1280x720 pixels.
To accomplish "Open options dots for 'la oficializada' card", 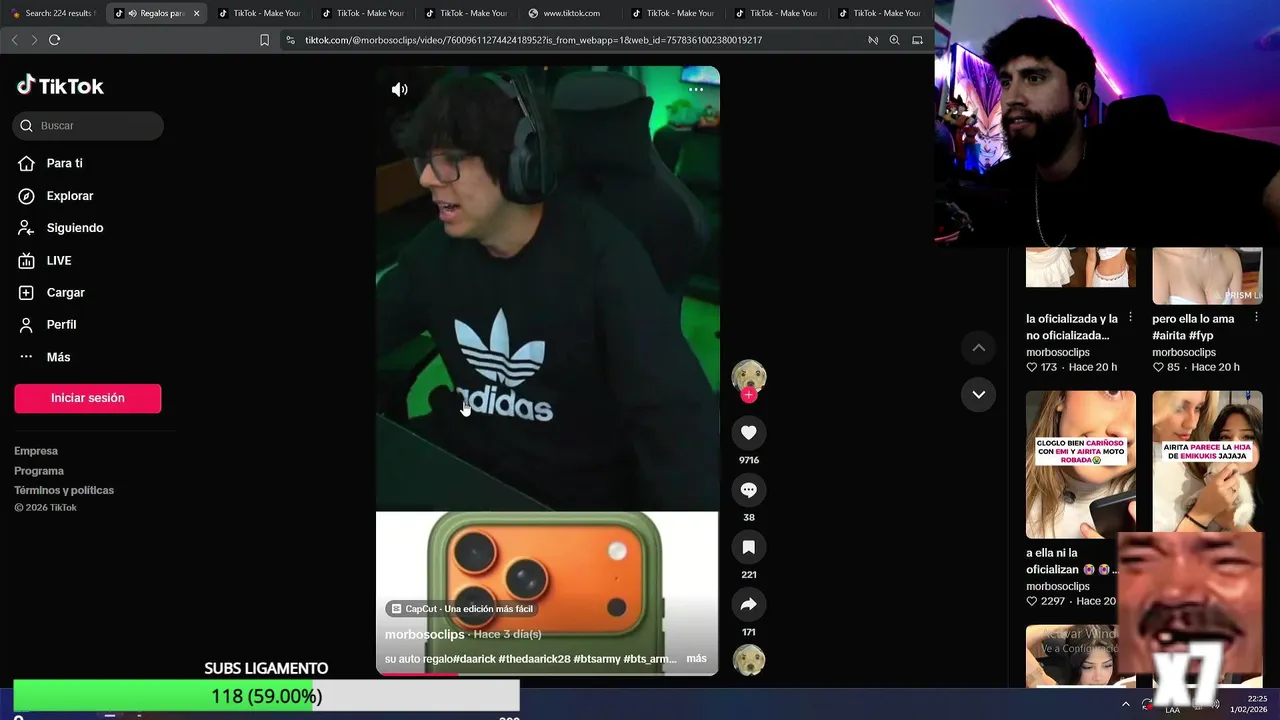I will [1131, 317].
